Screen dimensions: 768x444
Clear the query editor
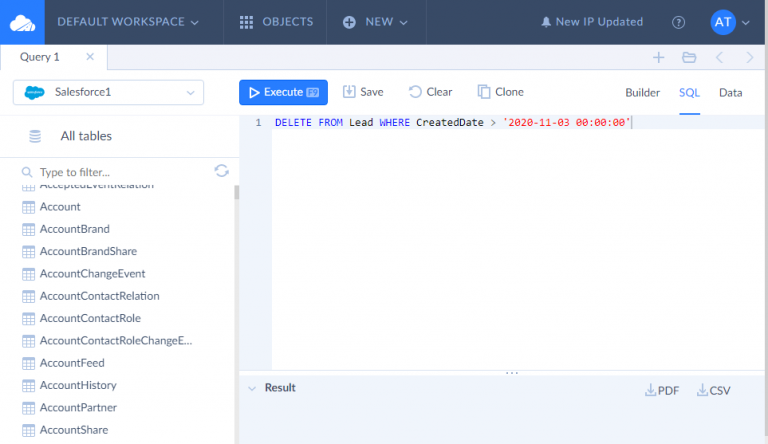pyautogui.click(x=430, y=92)
